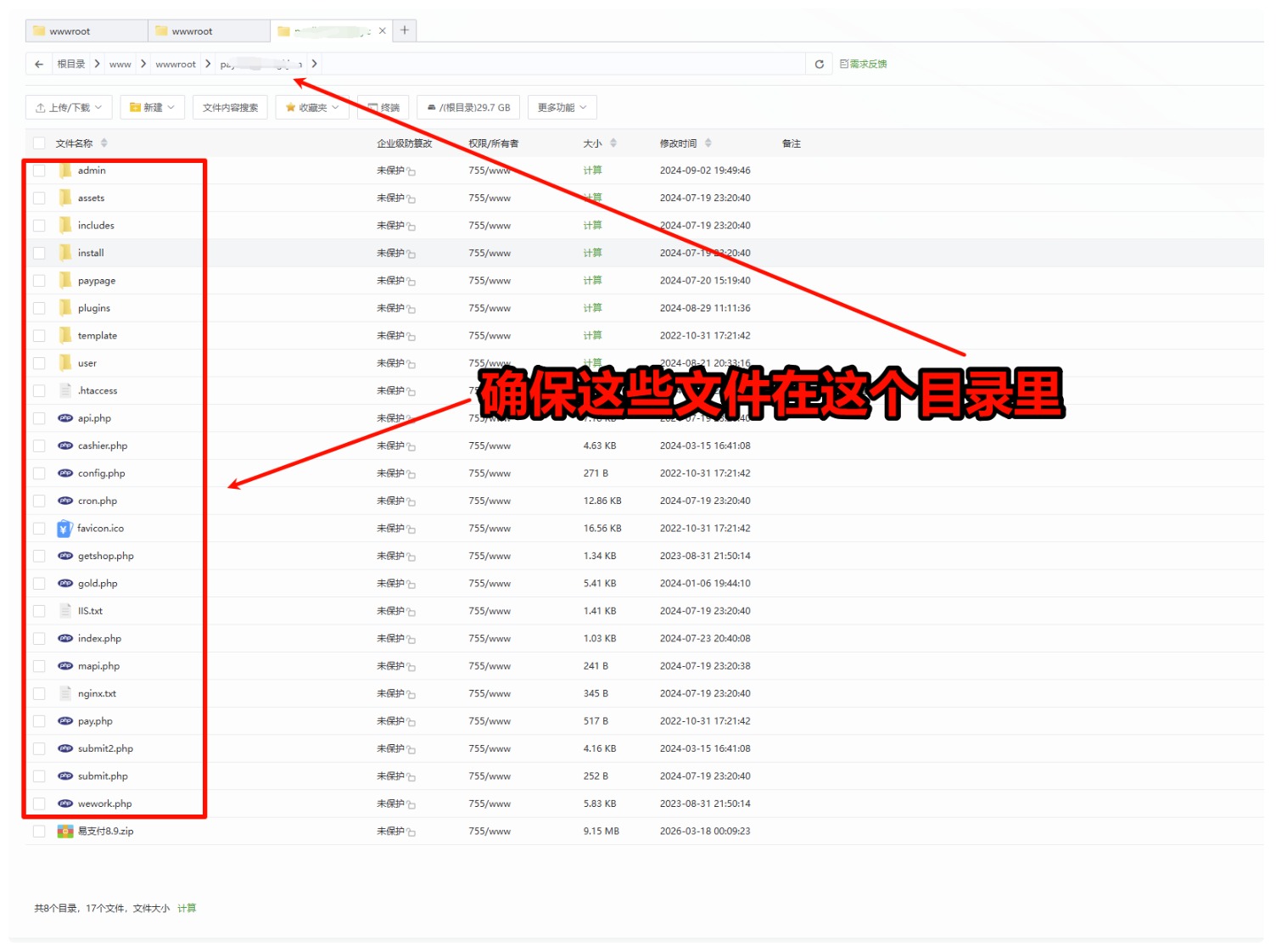Click the refresh icon beside path bar
This screenshot has width=1276, height=952.
[819, 64]
